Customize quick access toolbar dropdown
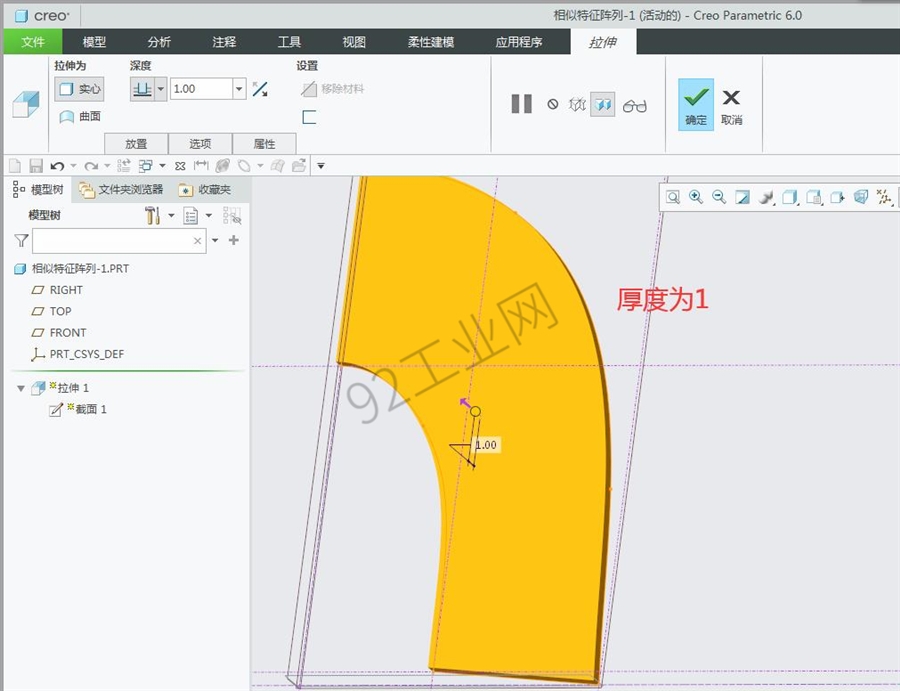 [321, 166]
